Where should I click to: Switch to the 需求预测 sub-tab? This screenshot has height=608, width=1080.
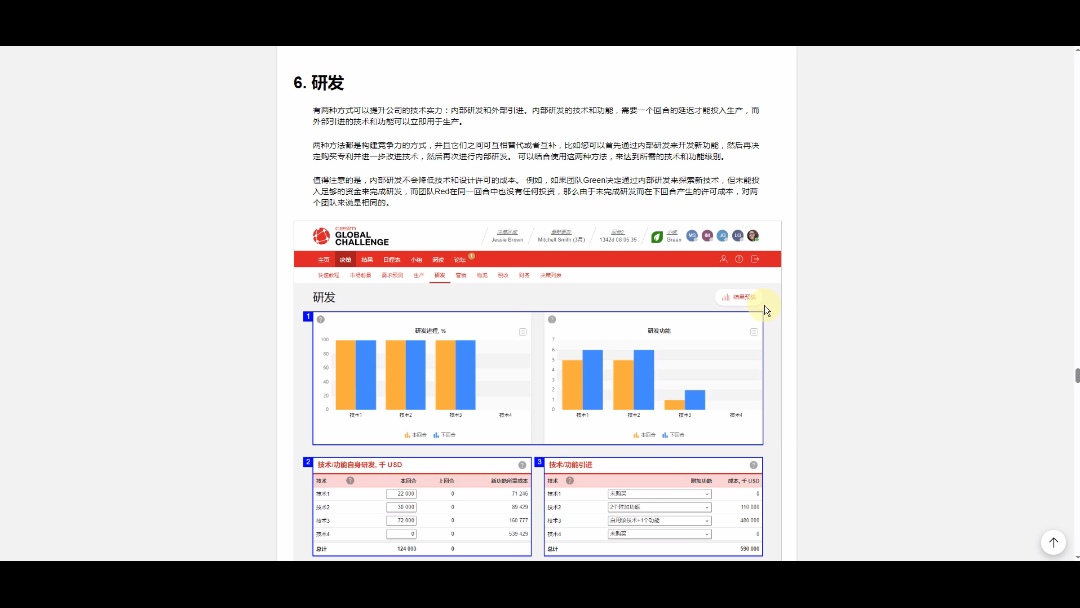(x=393, y=275)
